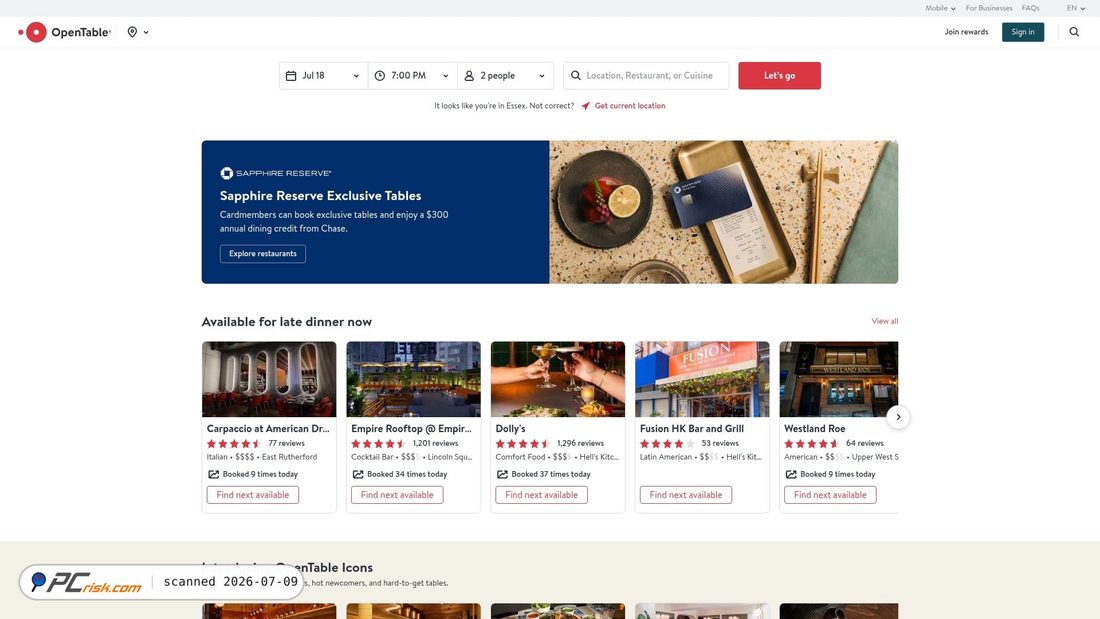
Task: Open the location pin selector
Action: point(132,32)
